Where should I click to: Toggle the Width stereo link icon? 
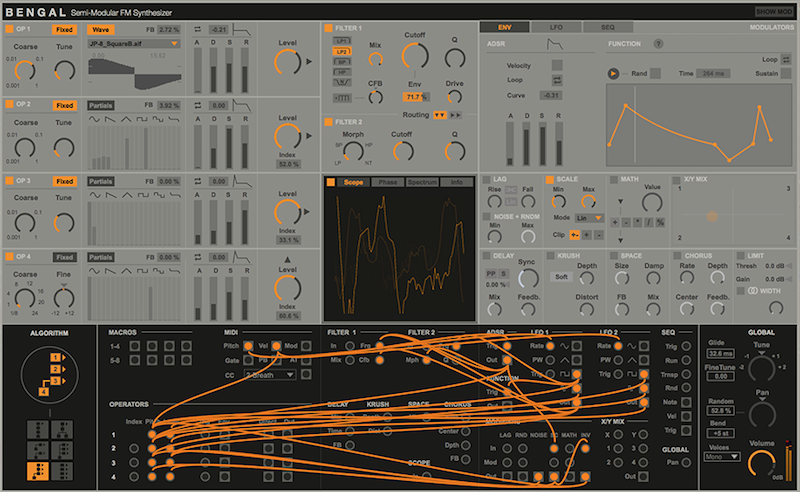(x=753, y=290)
